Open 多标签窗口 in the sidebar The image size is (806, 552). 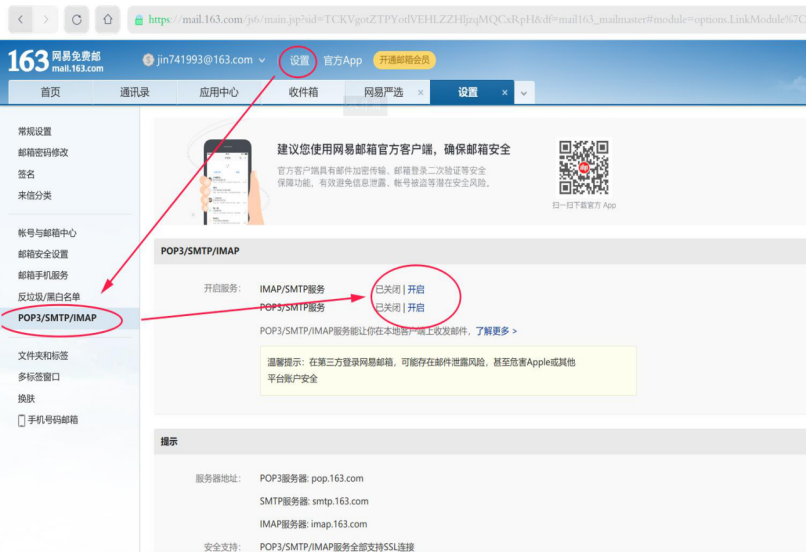click(x=39, y=377)
